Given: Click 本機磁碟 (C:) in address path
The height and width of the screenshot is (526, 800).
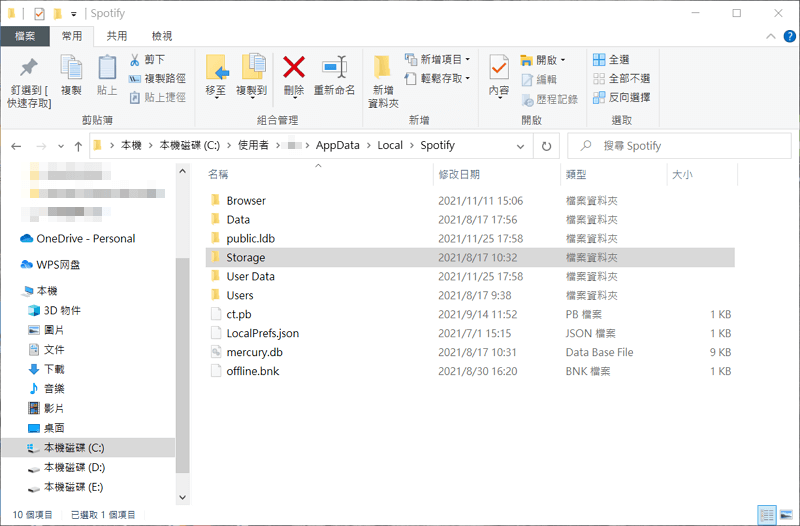Looking at the screenshot, I should pyautogui.click(x=190, y=145).
